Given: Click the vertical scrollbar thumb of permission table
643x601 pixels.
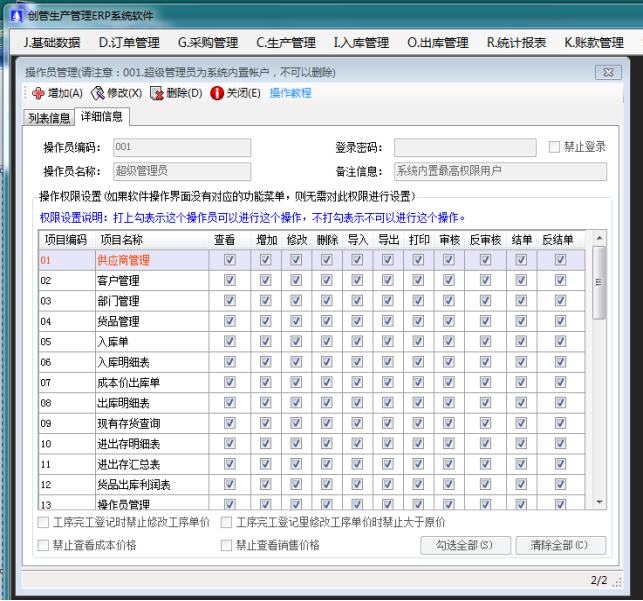Looking at the screenshot, I should (599, 282).
